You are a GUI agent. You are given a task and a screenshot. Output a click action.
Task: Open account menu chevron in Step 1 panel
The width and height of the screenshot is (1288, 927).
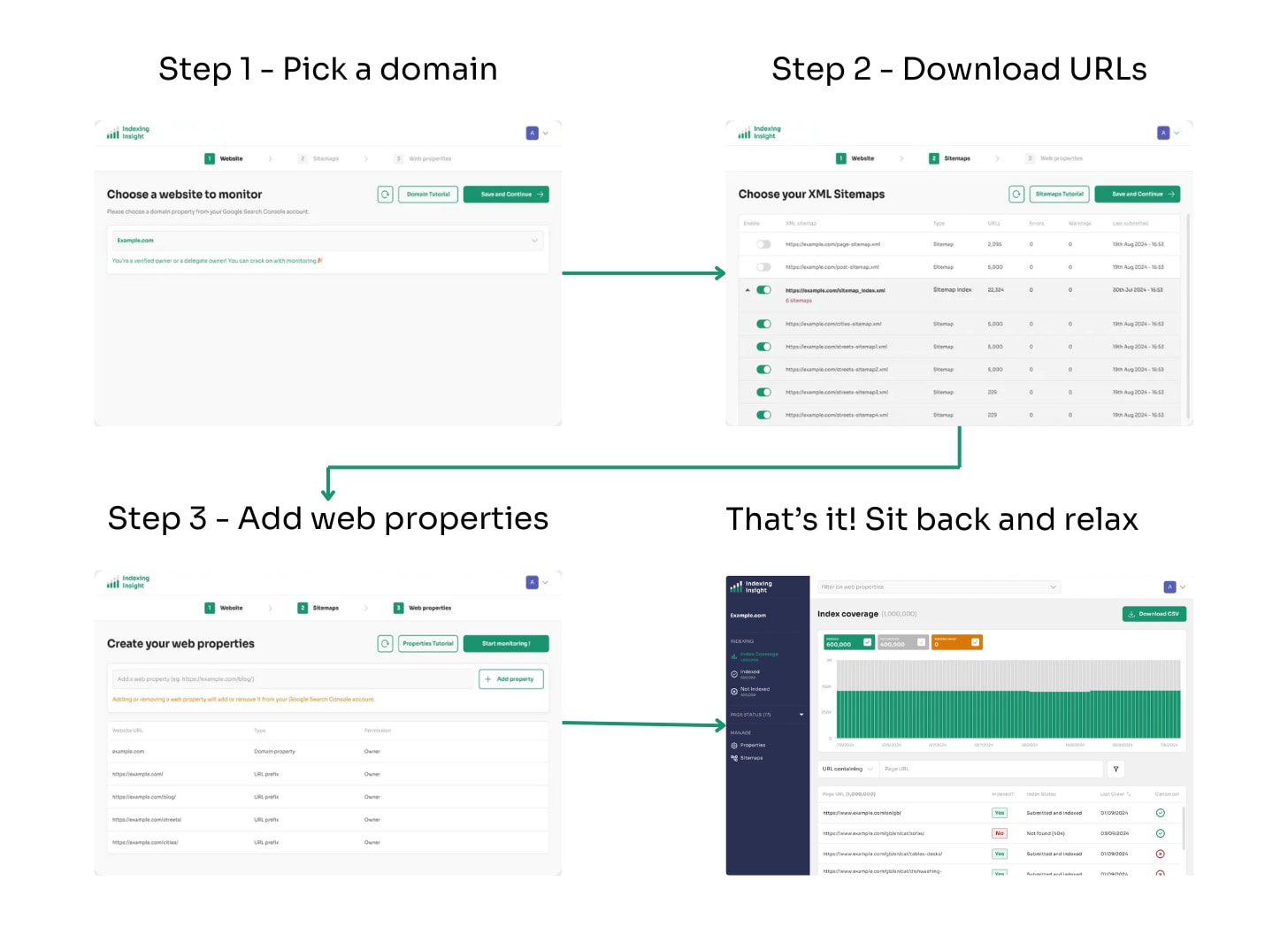tap(546, 134)
